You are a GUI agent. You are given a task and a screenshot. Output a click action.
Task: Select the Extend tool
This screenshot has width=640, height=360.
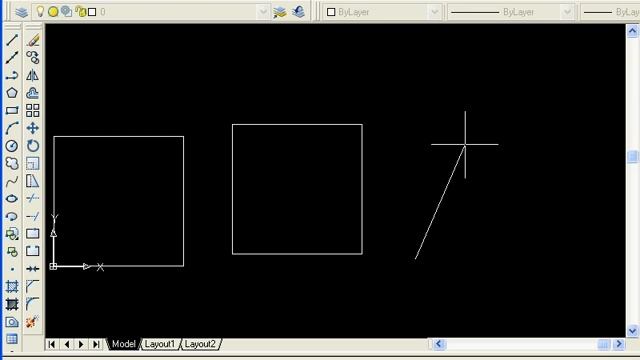pos(33,216)
